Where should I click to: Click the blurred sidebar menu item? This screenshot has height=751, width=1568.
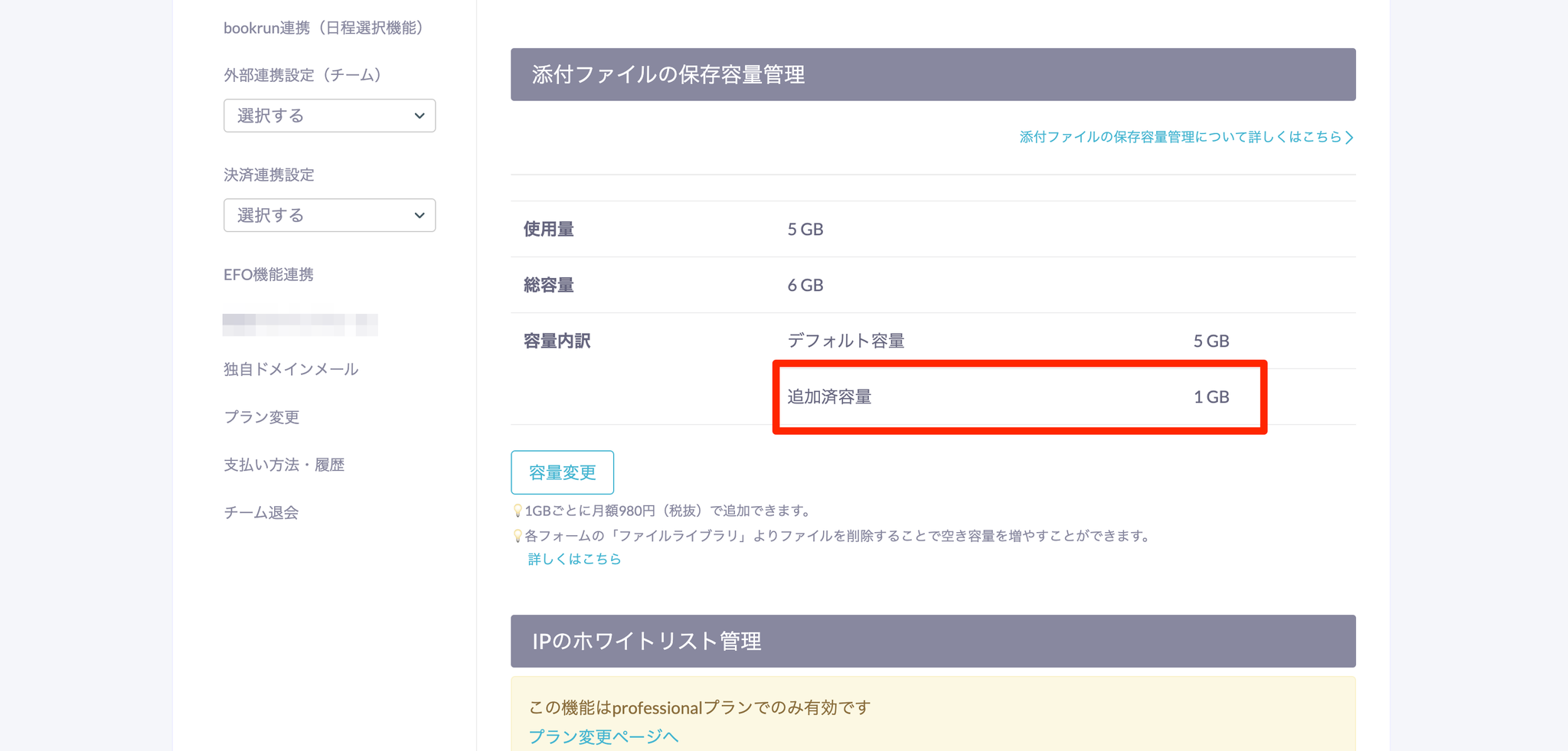coord(300,324)
